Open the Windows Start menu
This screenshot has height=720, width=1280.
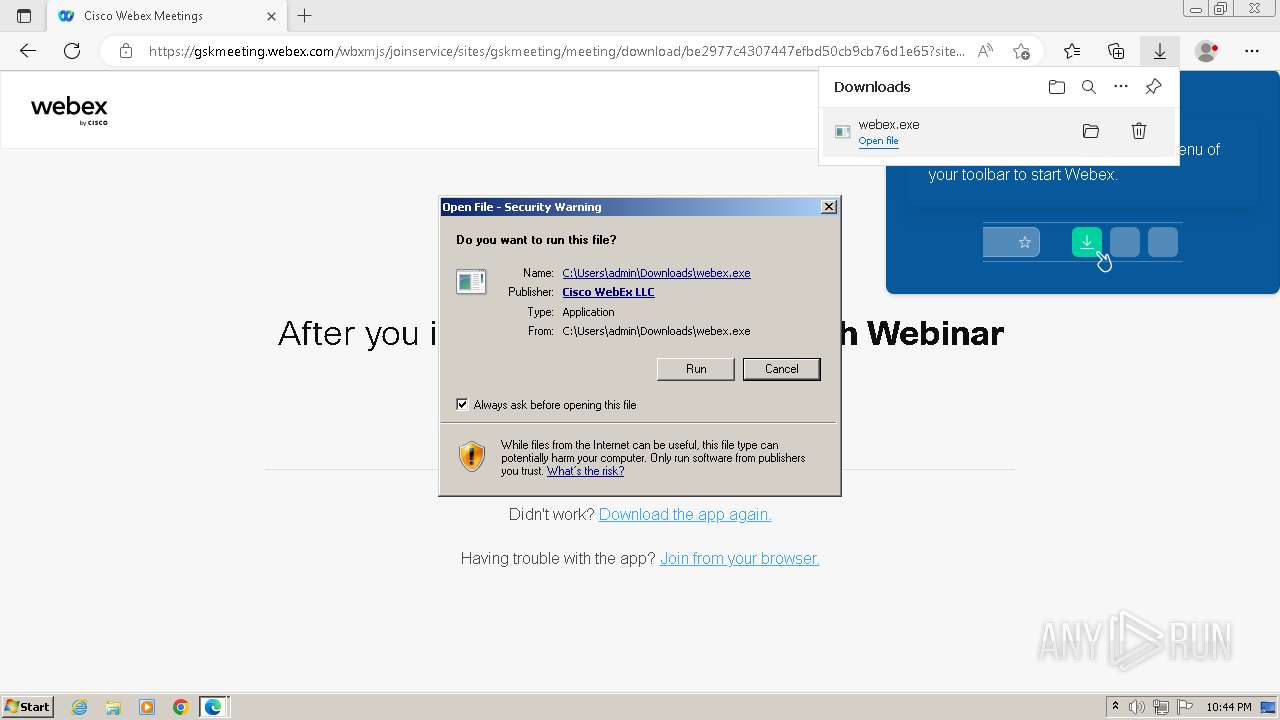click(x=28, y=706)
